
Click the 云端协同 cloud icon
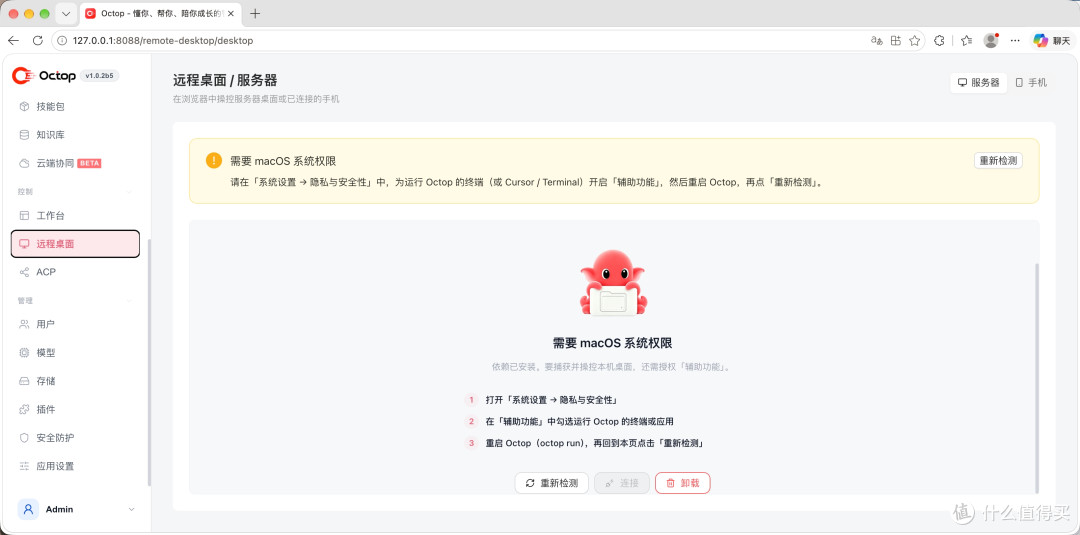pyautogui.click(x=24, y=163)
